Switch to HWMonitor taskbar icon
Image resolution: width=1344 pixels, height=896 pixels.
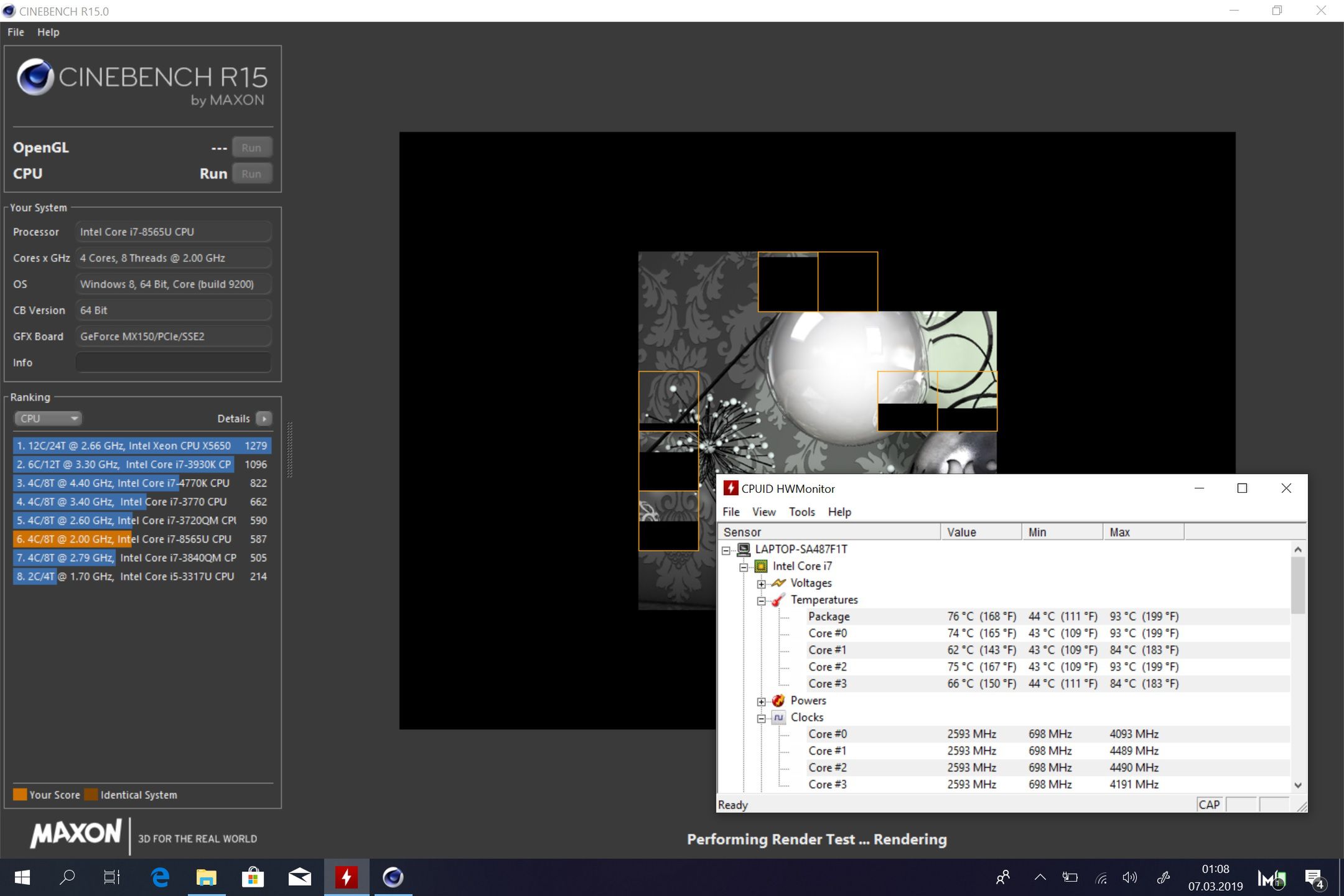[x=346, y=877]
